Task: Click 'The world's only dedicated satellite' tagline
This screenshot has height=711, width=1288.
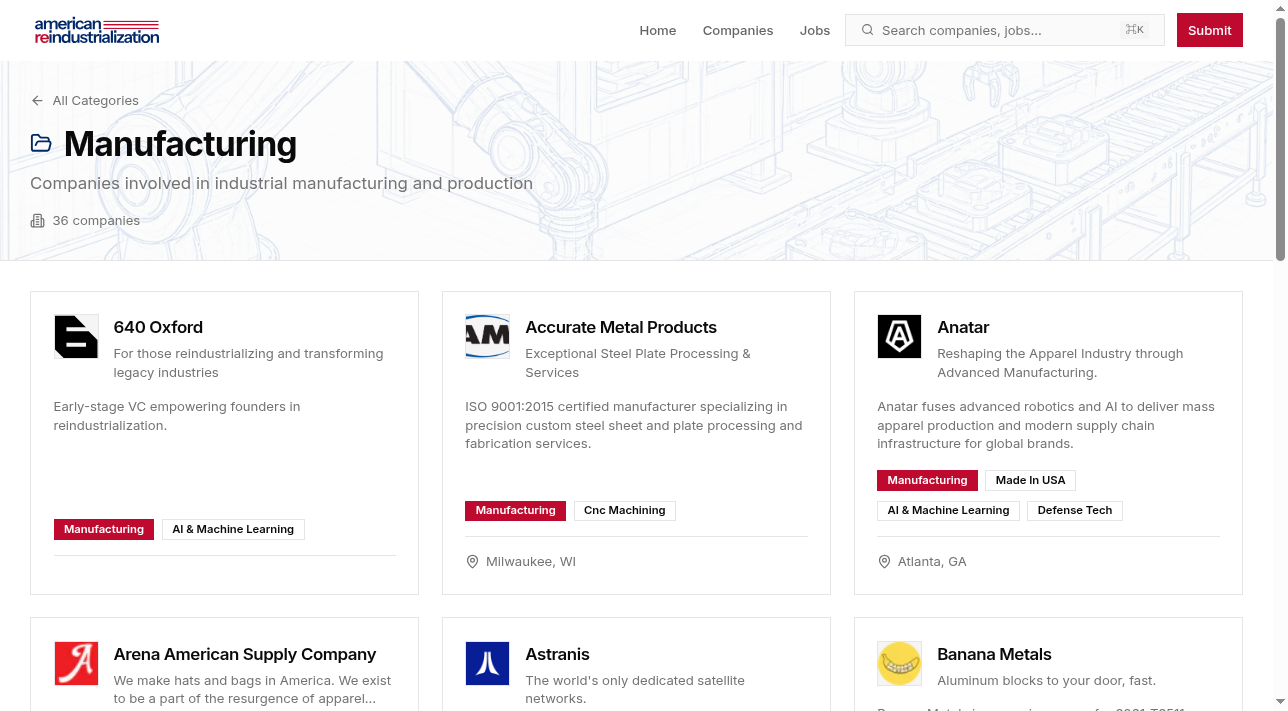Action: [x=635, y=690]
